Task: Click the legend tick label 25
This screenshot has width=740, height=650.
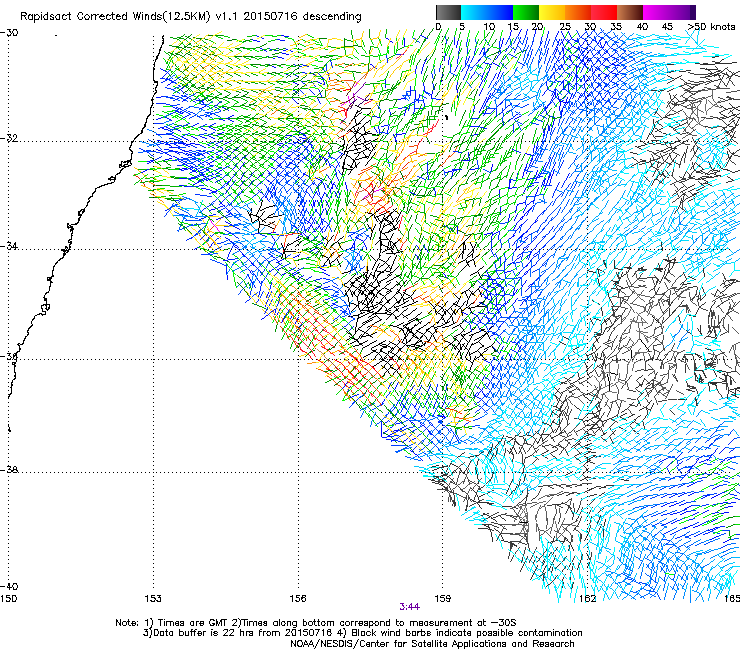Action: 564,26
